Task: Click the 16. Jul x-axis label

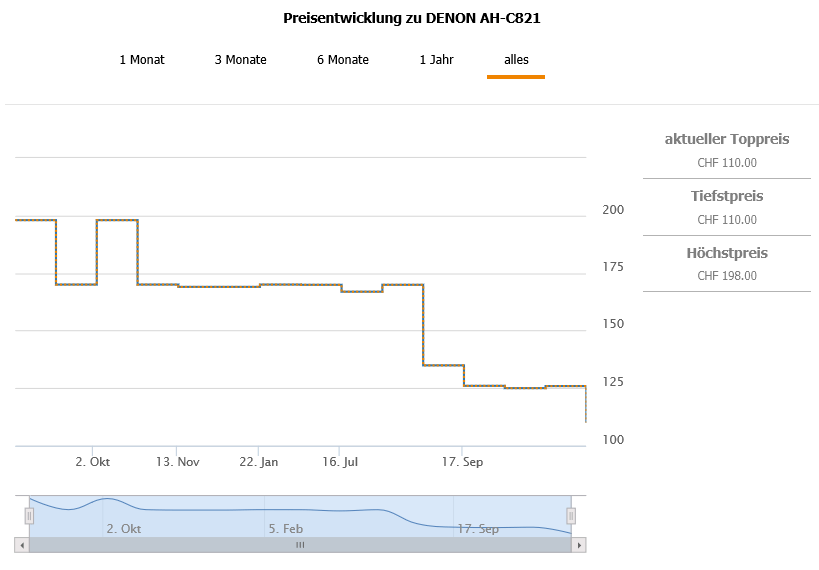Action: click(340, 462)
